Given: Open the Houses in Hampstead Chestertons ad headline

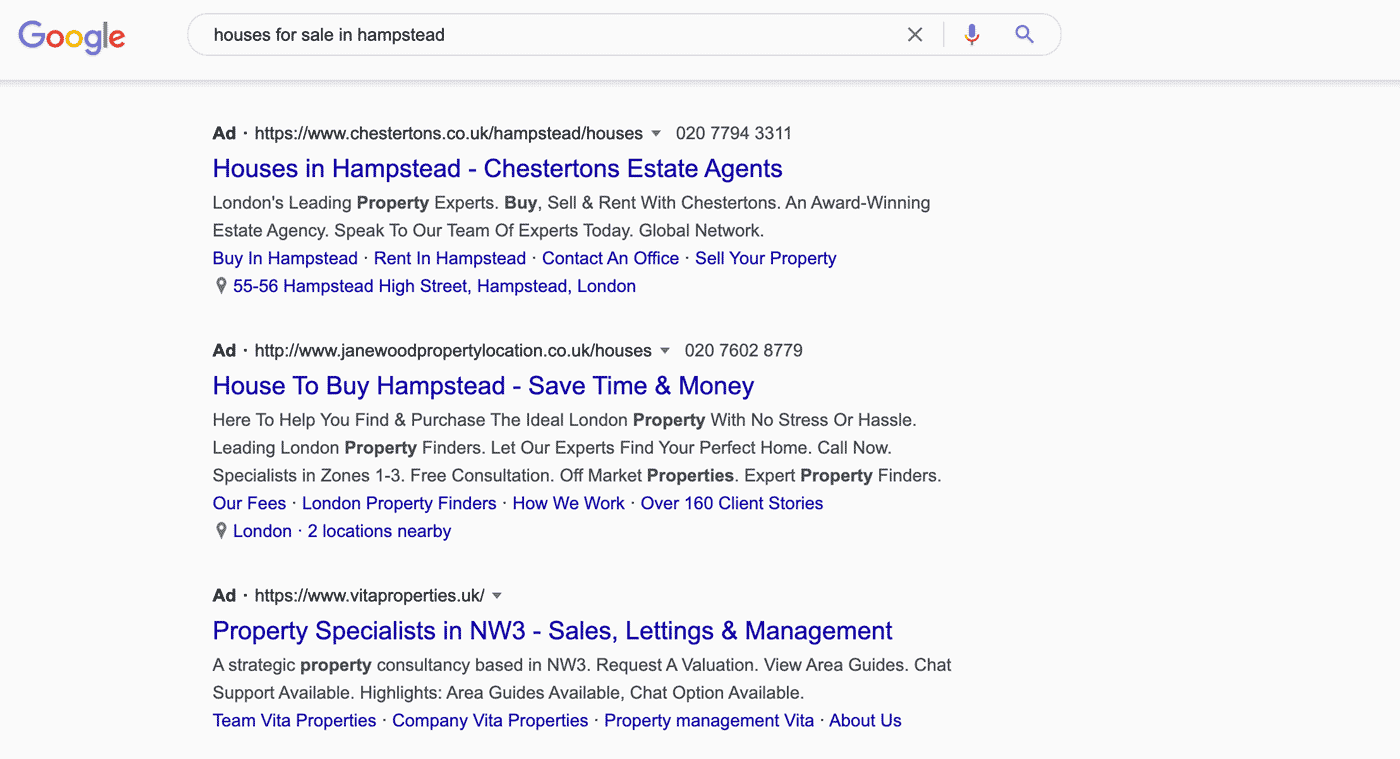Looking at the screenshot, I should coord(496,168).
